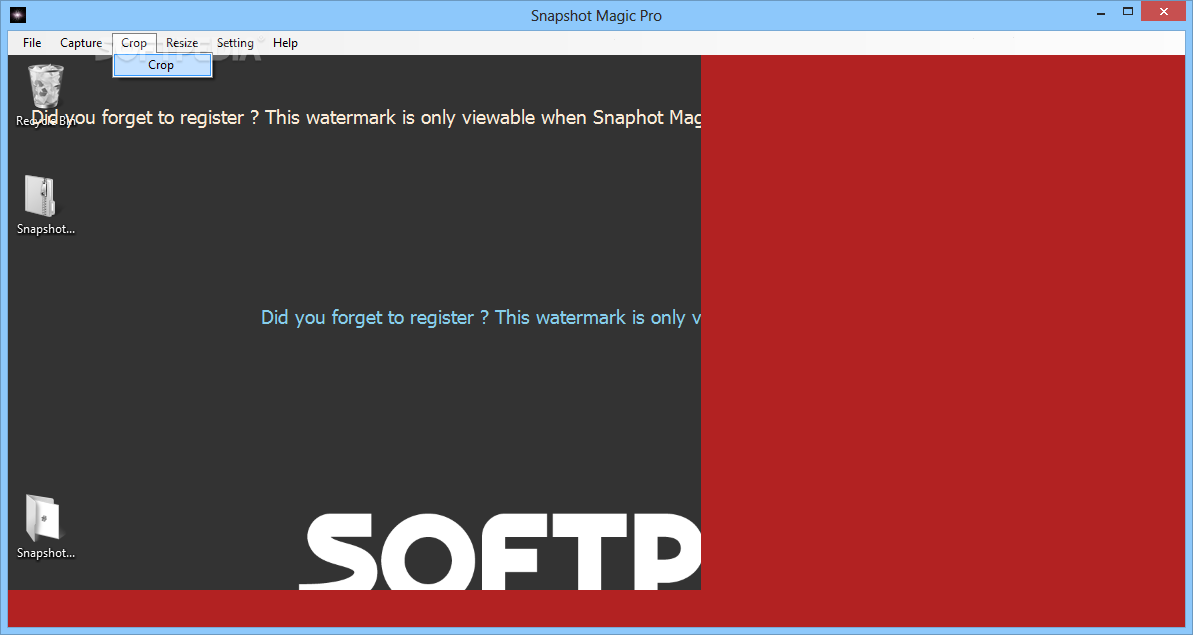Open the Capture menu
Viewport: 1193px width, 635px height.
tap(81, 43)
